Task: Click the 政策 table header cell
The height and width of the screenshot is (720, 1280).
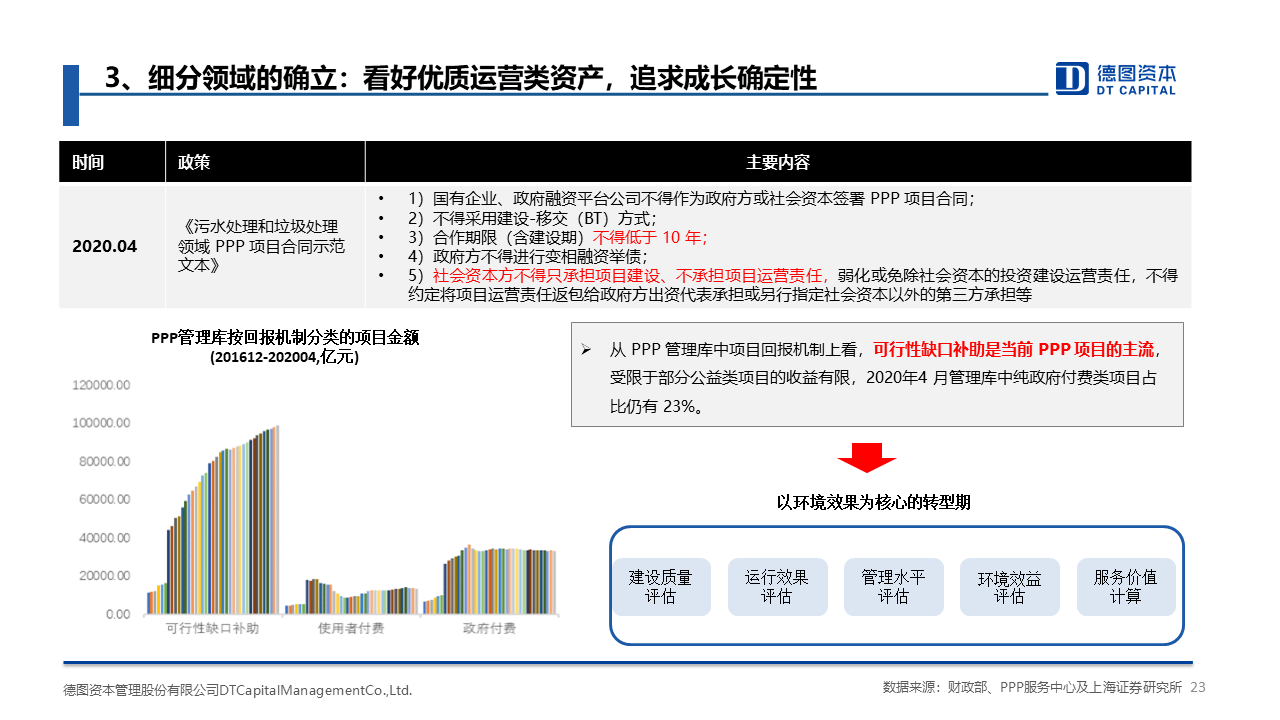Action: (265, 162)
